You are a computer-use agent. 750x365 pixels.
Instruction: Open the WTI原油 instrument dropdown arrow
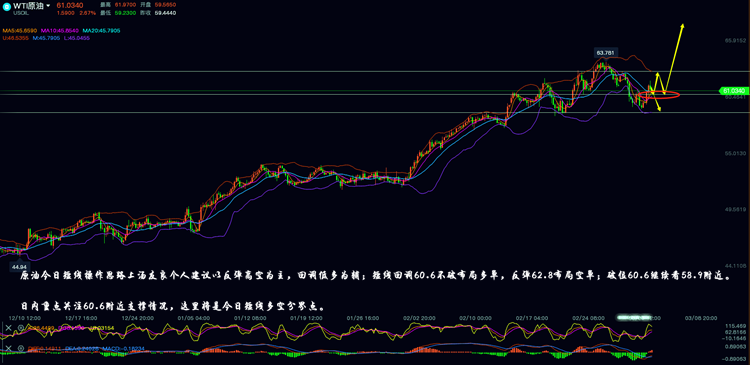[x=48, y=6]
